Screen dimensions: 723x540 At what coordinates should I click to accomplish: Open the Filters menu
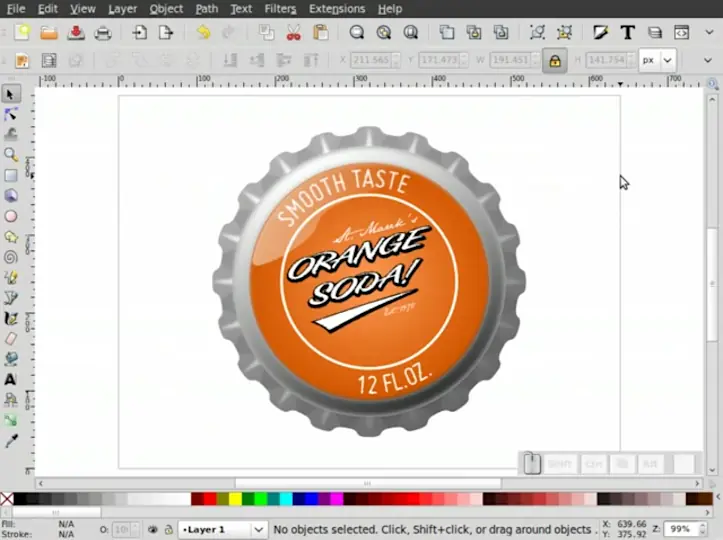(280, 9)
